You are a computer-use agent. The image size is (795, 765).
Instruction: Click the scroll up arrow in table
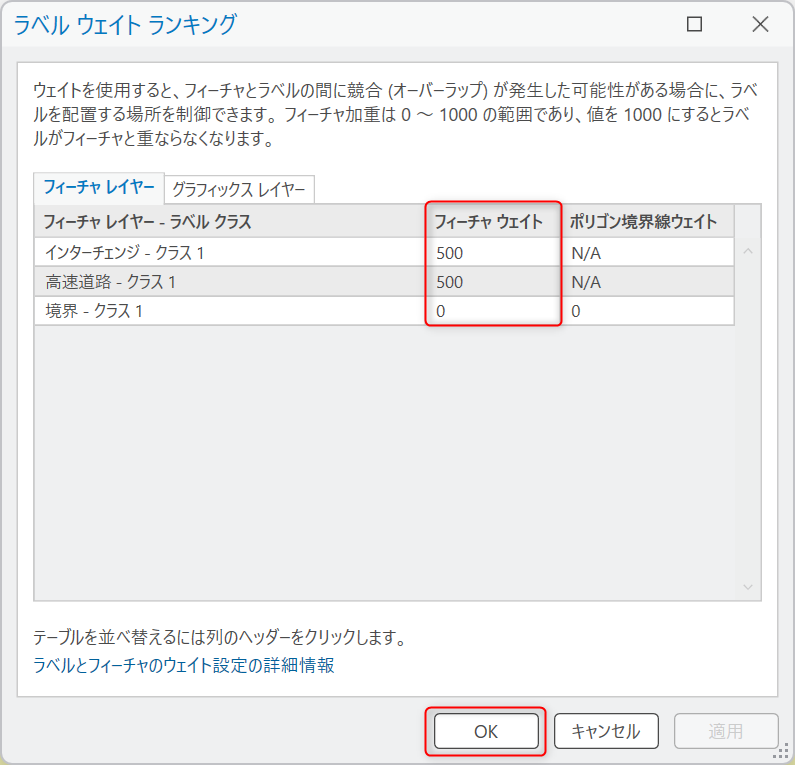coord(748,251)
